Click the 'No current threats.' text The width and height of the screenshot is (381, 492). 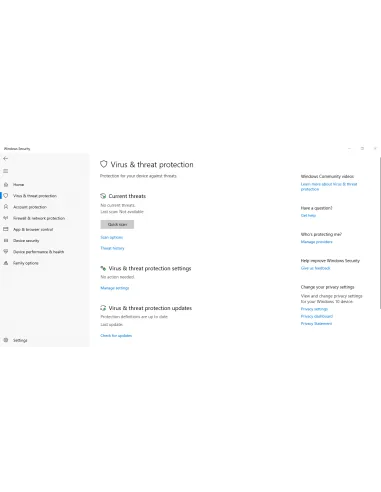point(118,205)
